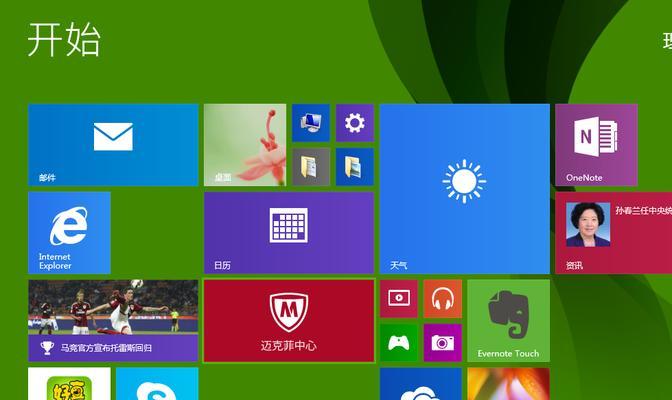This screenshot has width=672, height=400.
Task: Open PC Settings gear tile
Action: [355, 123]
